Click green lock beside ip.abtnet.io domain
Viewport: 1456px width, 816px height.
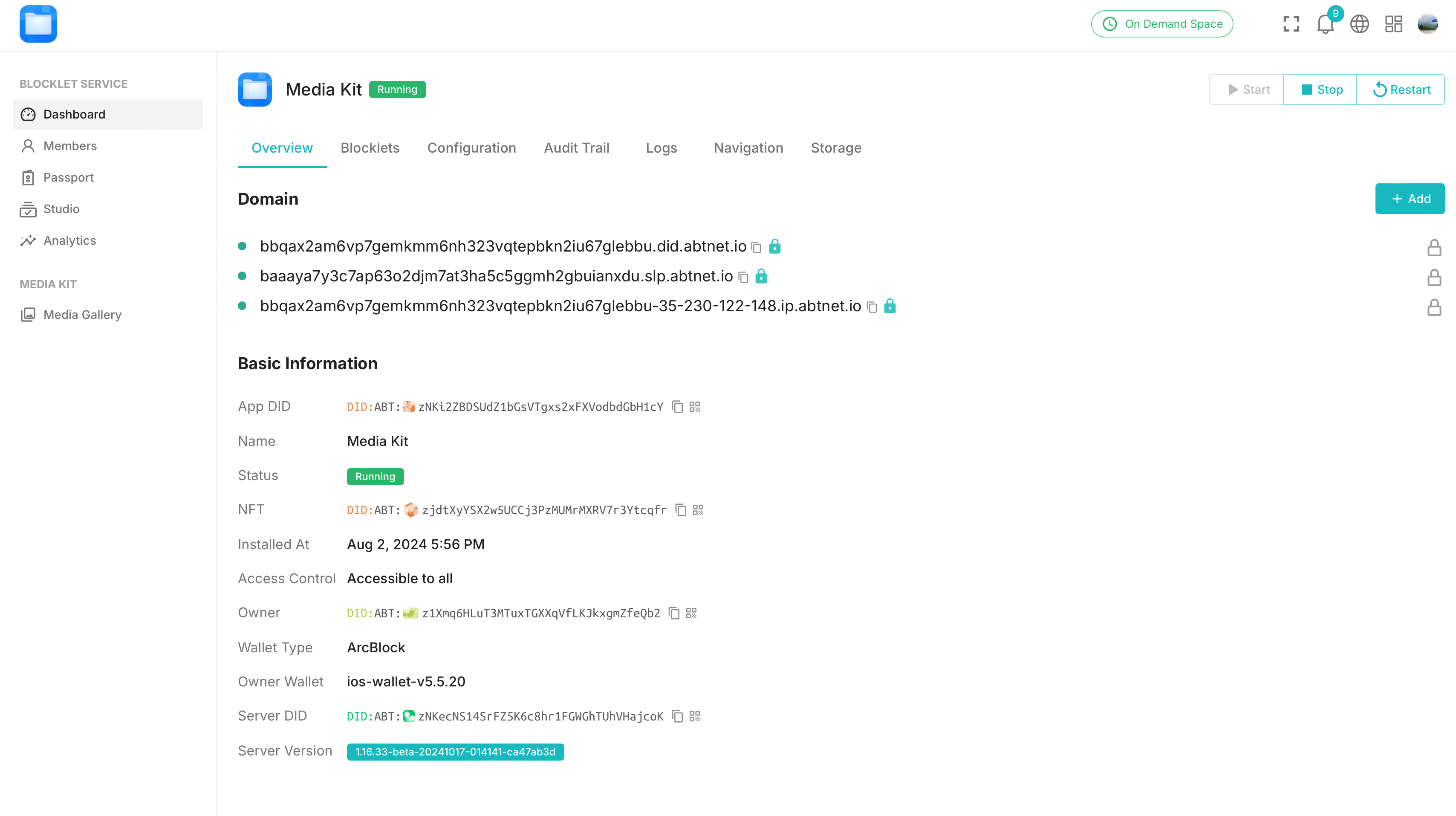pos(890,306)
